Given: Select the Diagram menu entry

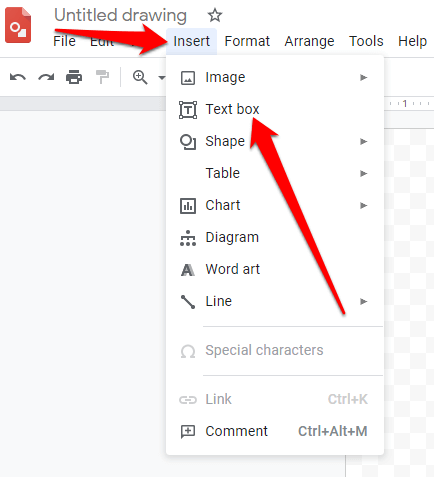Looking at the screenshot, I should click(x=275, y=238).
